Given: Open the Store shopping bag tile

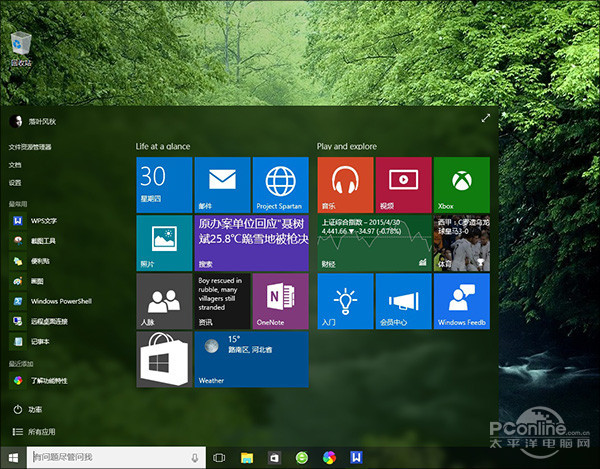Looking at the screenshot, I should pyautogui.click(x=164, y=360).
